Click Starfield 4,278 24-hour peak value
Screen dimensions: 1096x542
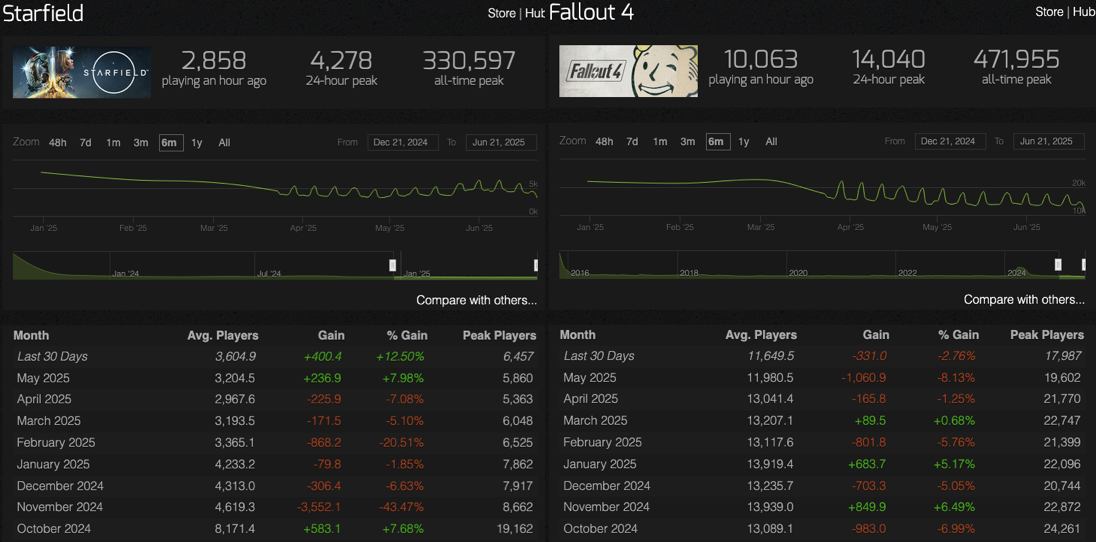pyautogui.click(x=341, y=61)
